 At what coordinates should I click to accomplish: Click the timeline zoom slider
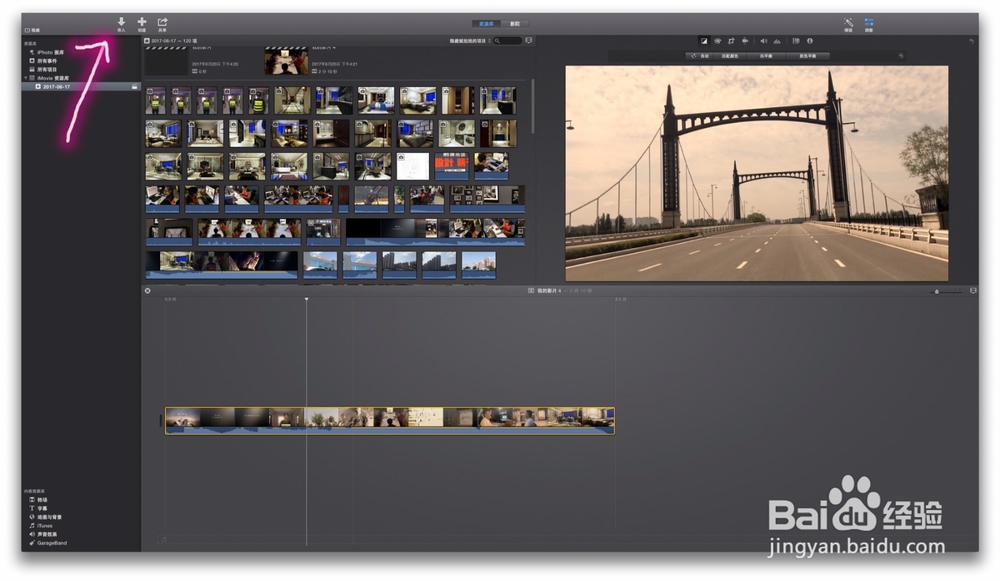[946, 291]
